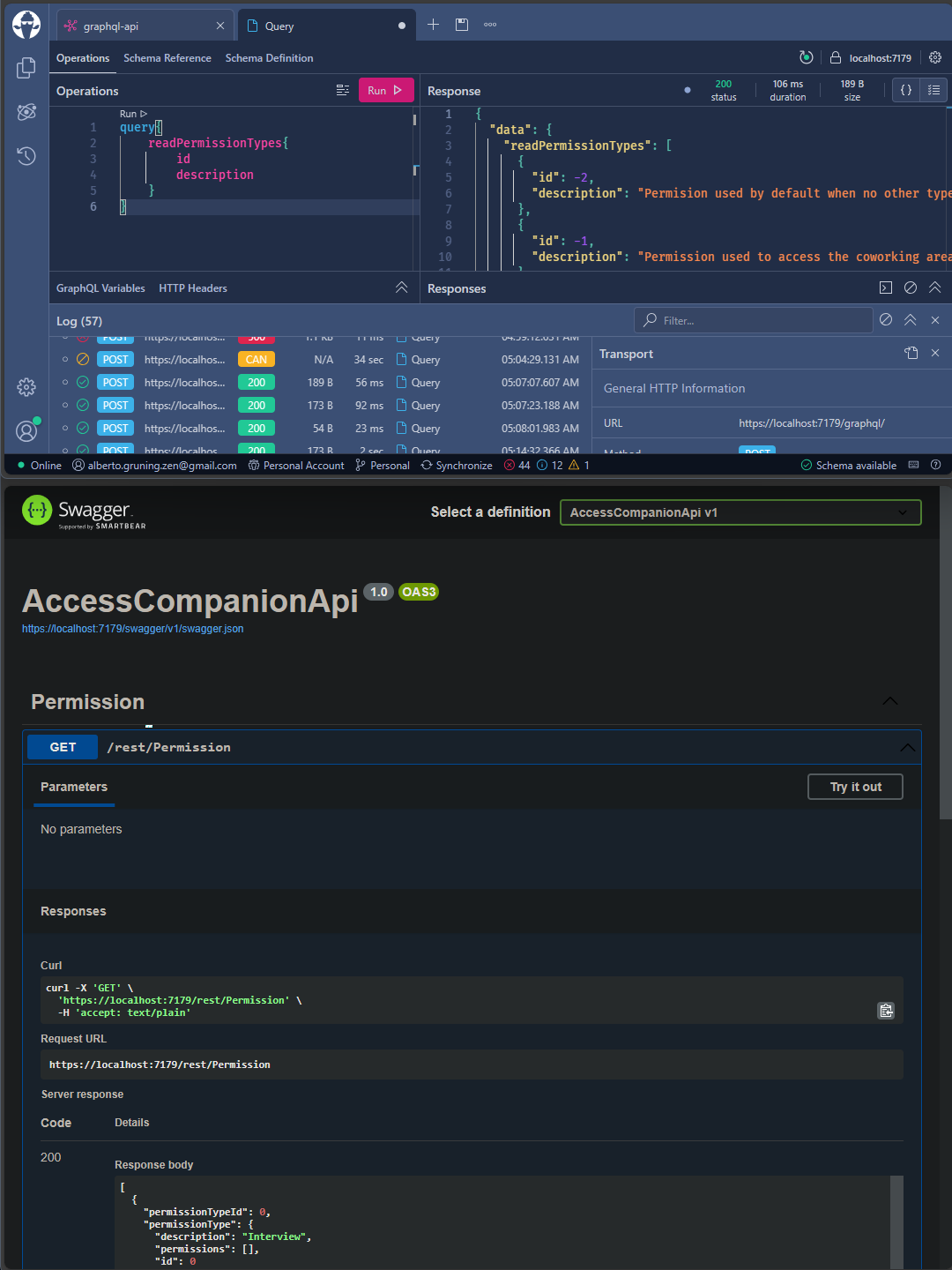Copy the curl command to clipboard
The height and width of the screenshot is (1270, 952).
pyautogui.click(x=886, y=1011)
